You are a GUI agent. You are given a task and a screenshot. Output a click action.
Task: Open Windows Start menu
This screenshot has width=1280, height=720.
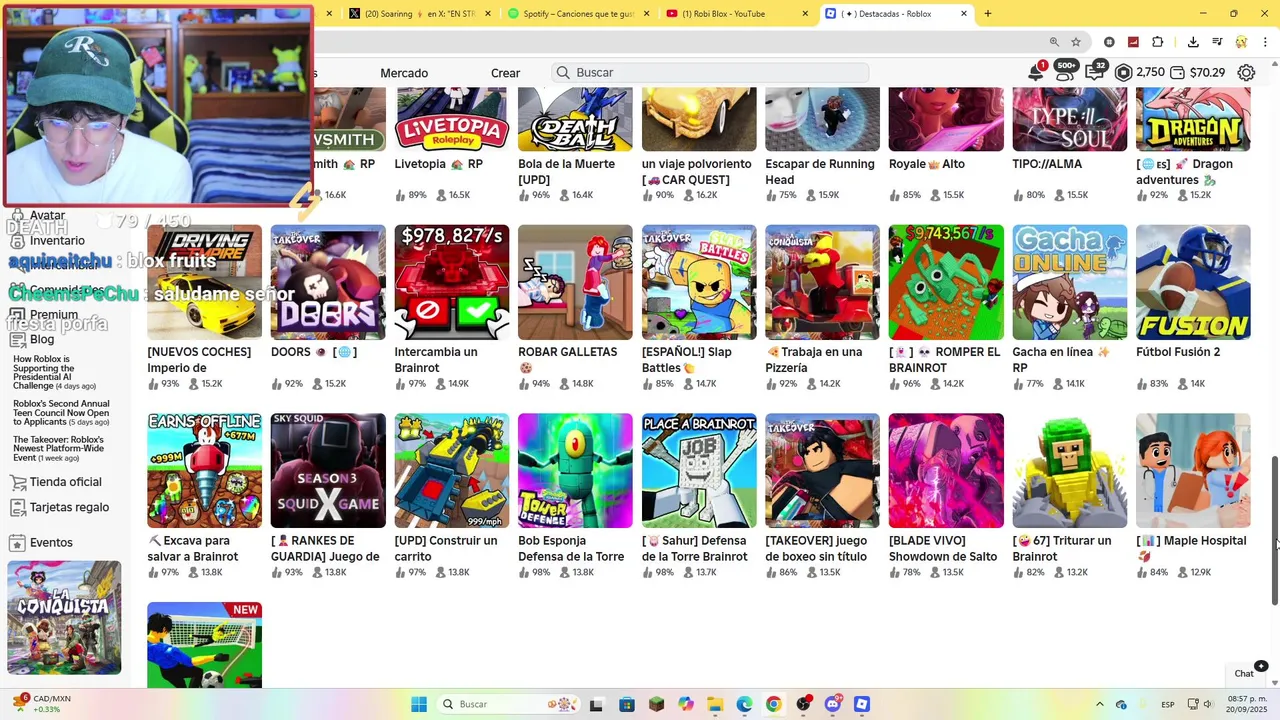[x=419, y=704]
